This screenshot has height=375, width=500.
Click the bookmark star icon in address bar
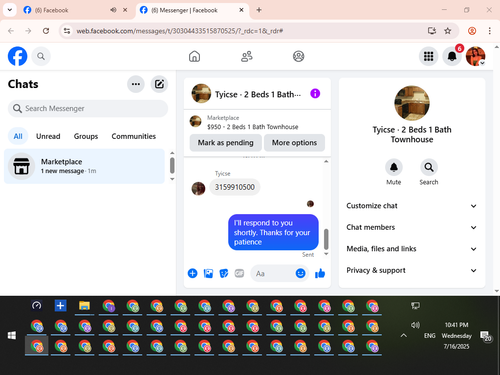tap(448, 31)
